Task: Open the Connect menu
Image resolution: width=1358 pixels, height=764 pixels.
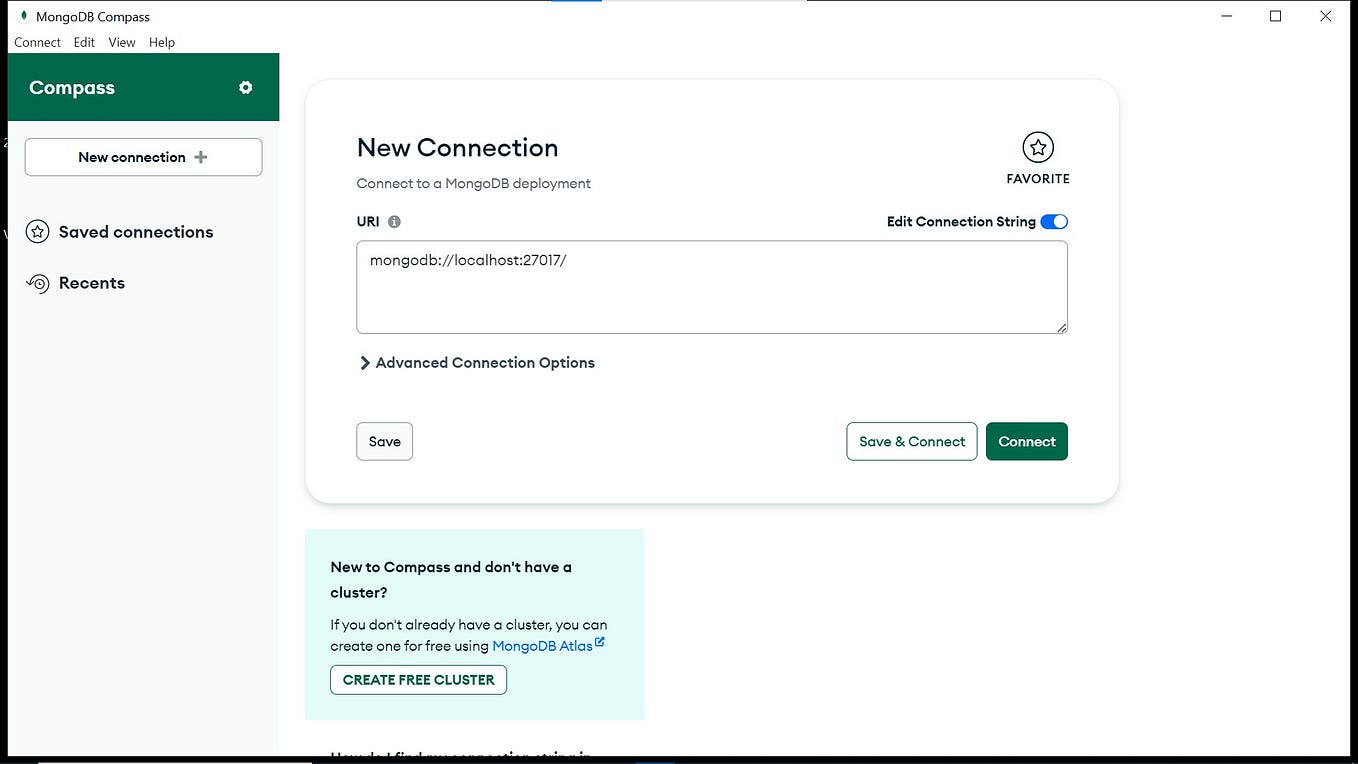Action: pos(37,42)
